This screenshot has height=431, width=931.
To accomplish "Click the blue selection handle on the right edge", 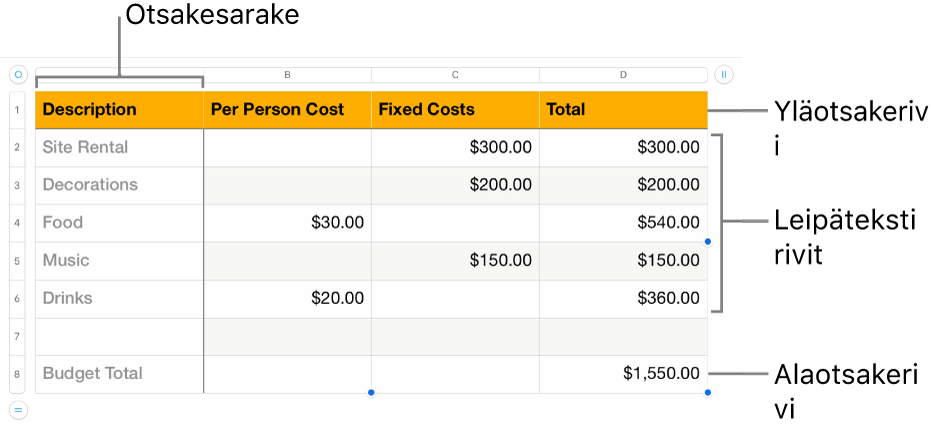I will pos(708,241).
